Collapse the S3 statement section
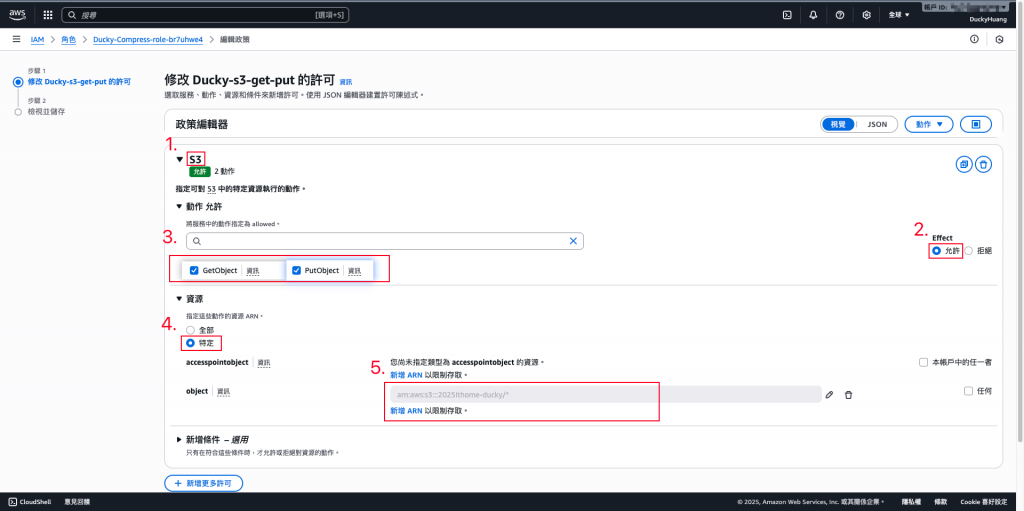 (x=180, y=159)
